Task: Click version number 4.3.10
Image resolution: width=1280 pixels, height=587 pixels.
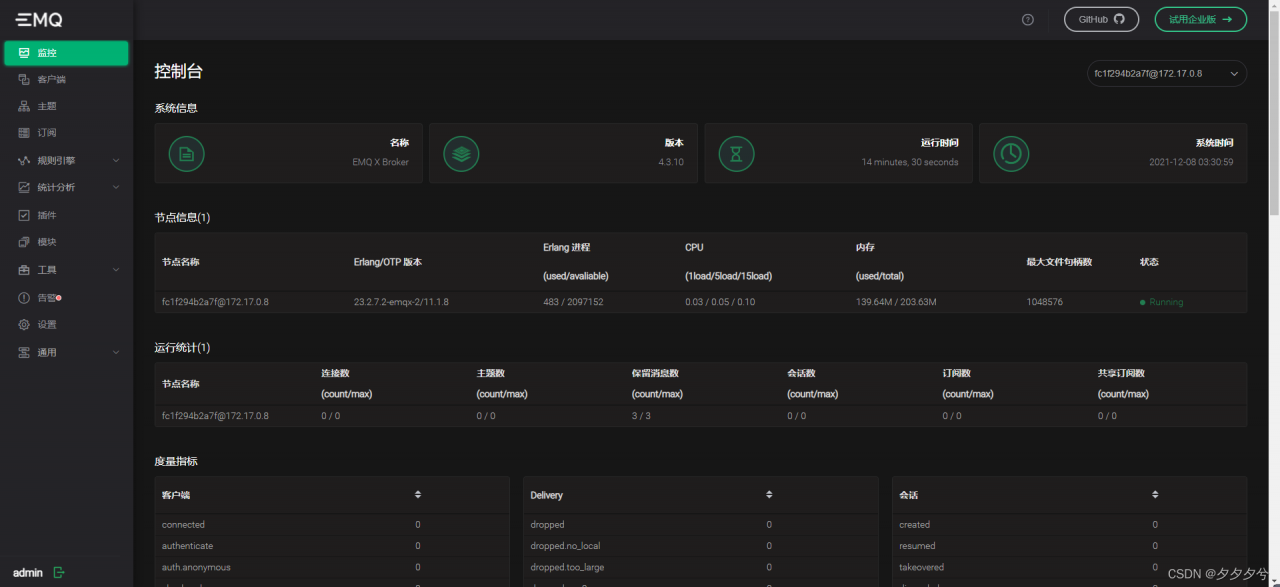Action: coord(671,162)
